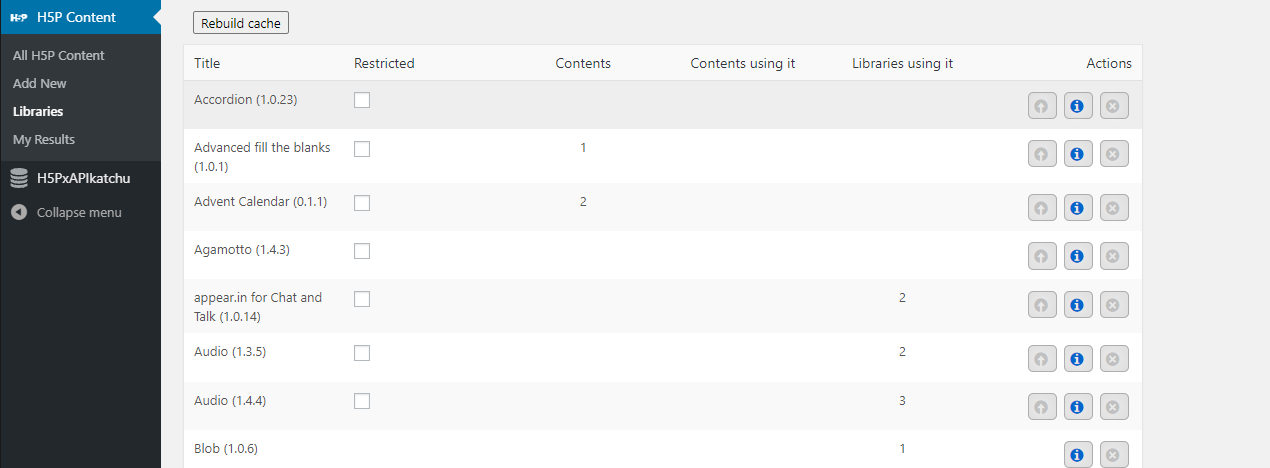This screenshot has height=468, width=1270.
Task: Upgrade Advanced fill the blanks library
Action: [1042, 154]
